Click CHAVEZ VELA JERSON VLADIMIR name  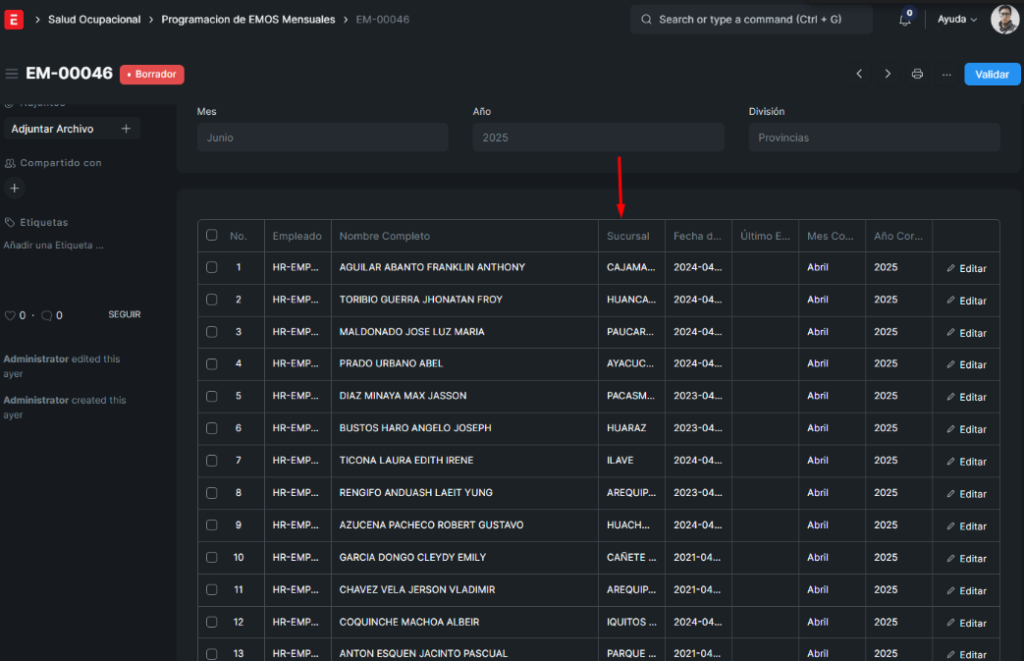pos(417,590)
